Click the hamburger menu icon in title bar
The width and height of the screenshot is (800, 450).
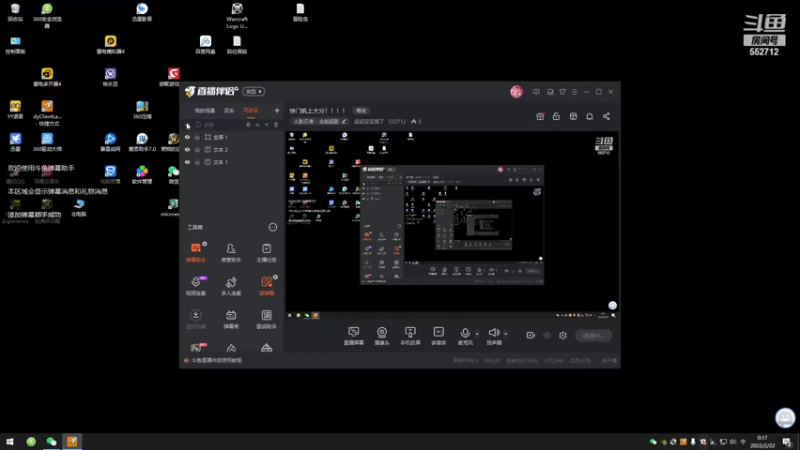pyautogui.click(x=574, y=92)
